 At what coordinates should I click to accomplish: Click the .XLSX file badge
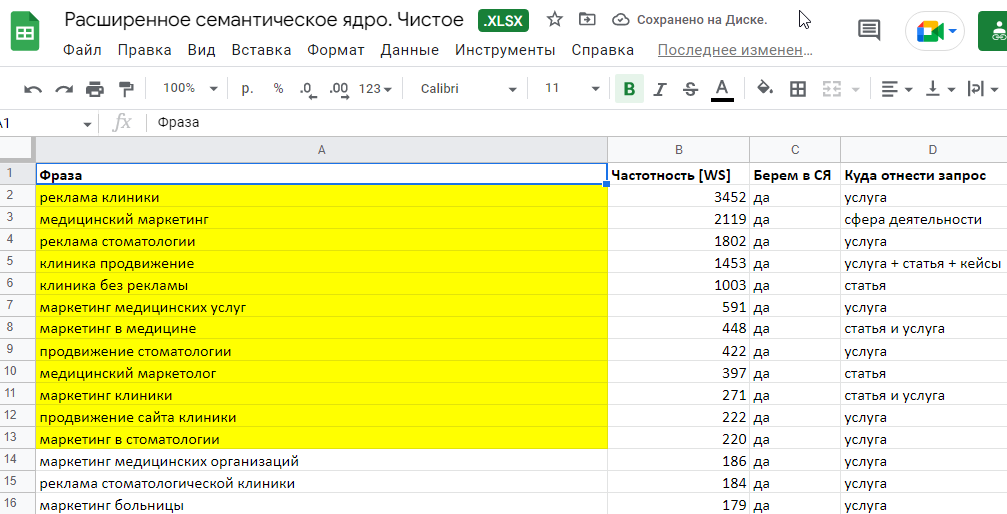(x=504, y=21)
